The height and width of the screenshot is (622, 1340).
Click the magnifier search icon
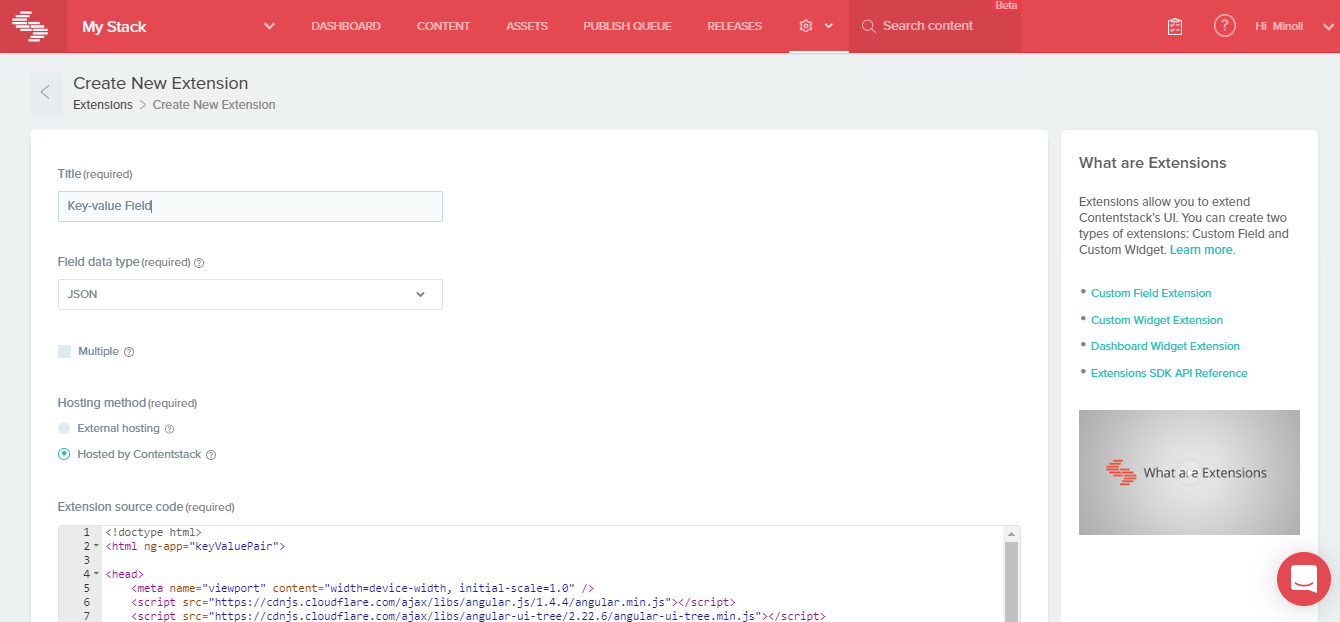click(x=868, y=26)
